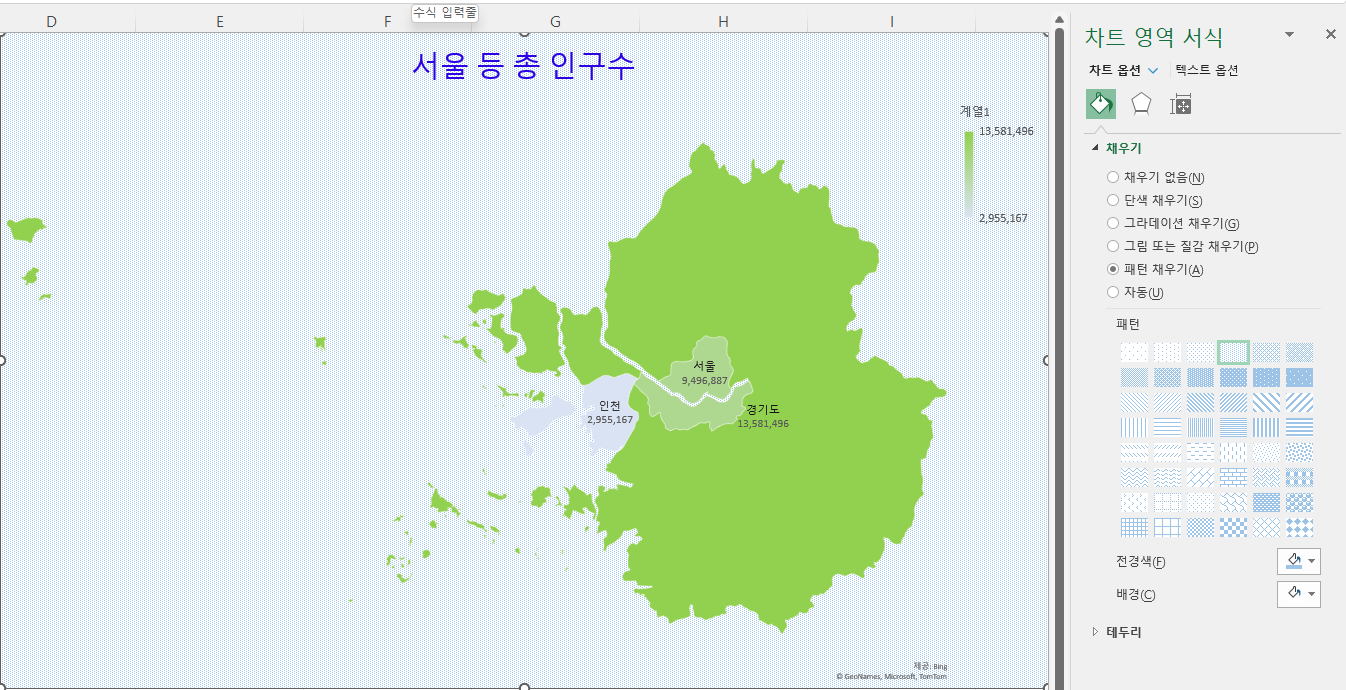Select the 30% crosshatch pattern swatch
This screenshot has height=690, width=1346.
pos(1266,352)
